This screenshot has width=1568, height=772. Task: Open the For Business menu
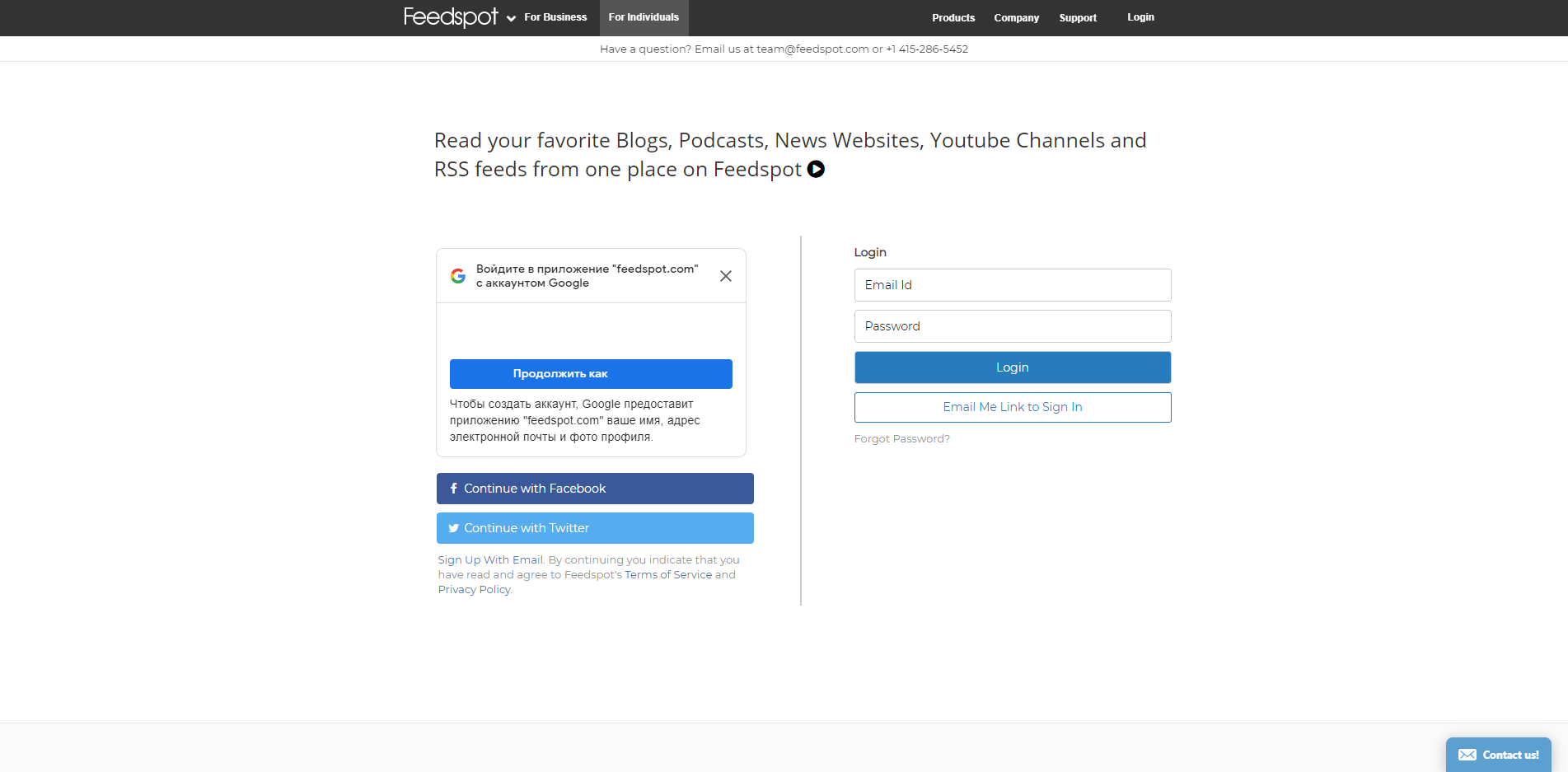[x=555, y=17]
